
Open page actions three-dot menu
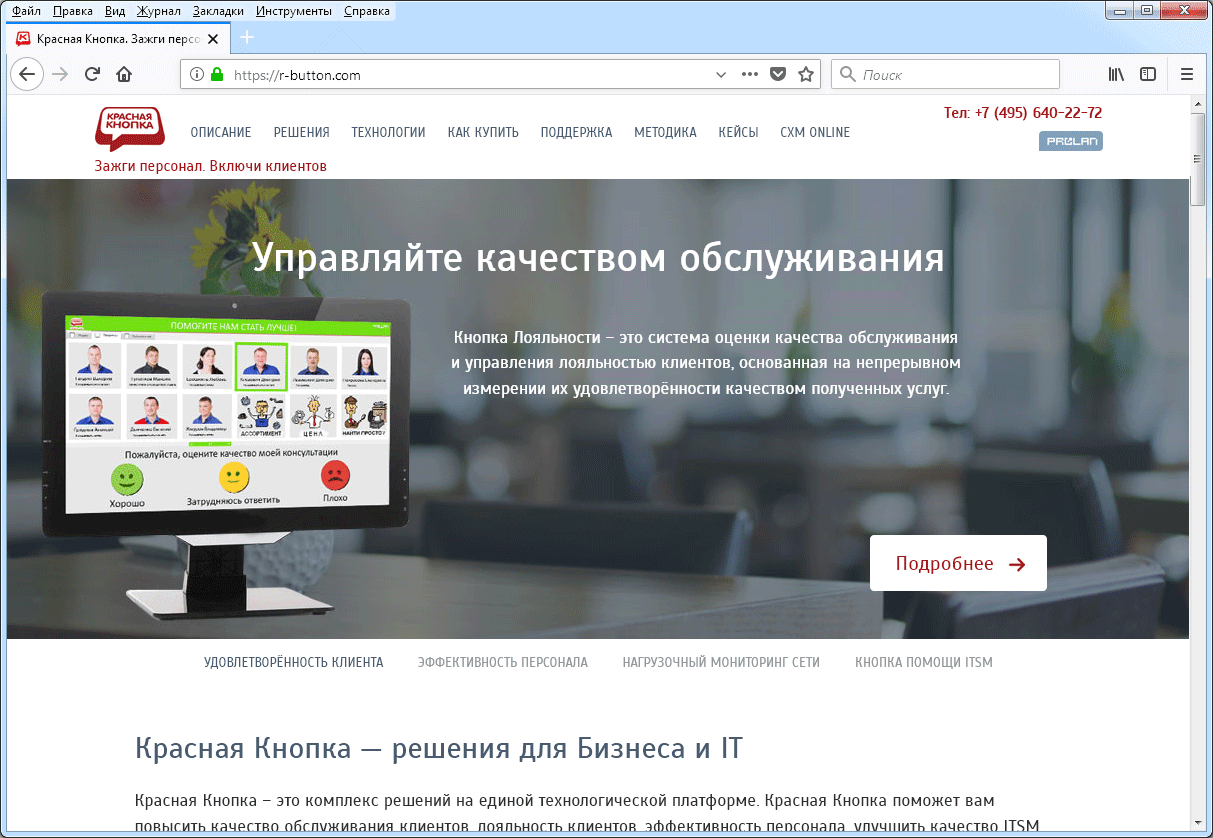pyautogui.click(x=750, y=74)
